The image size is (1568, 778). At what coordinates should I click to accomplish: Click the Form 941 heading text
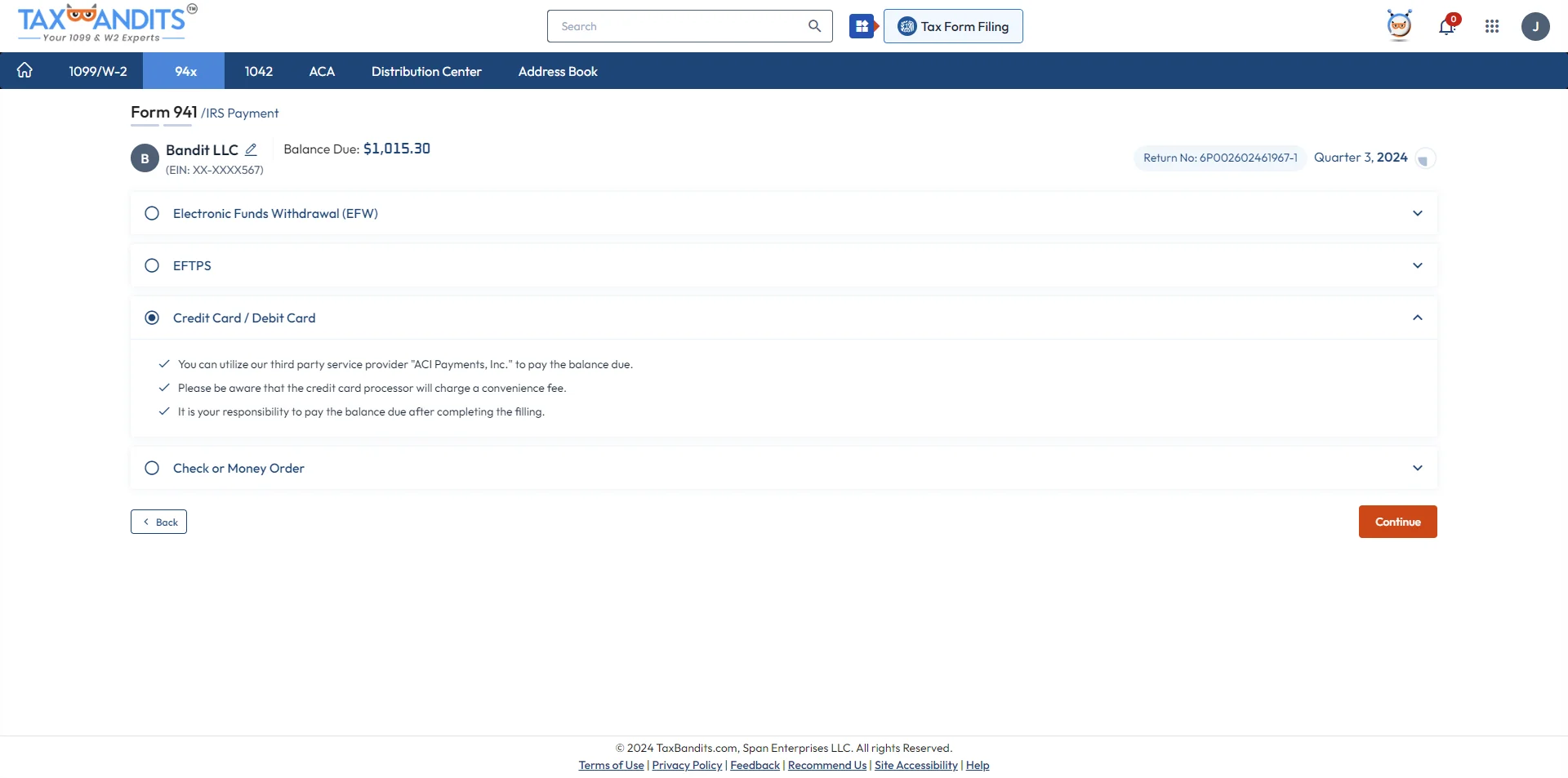[163, 112]
